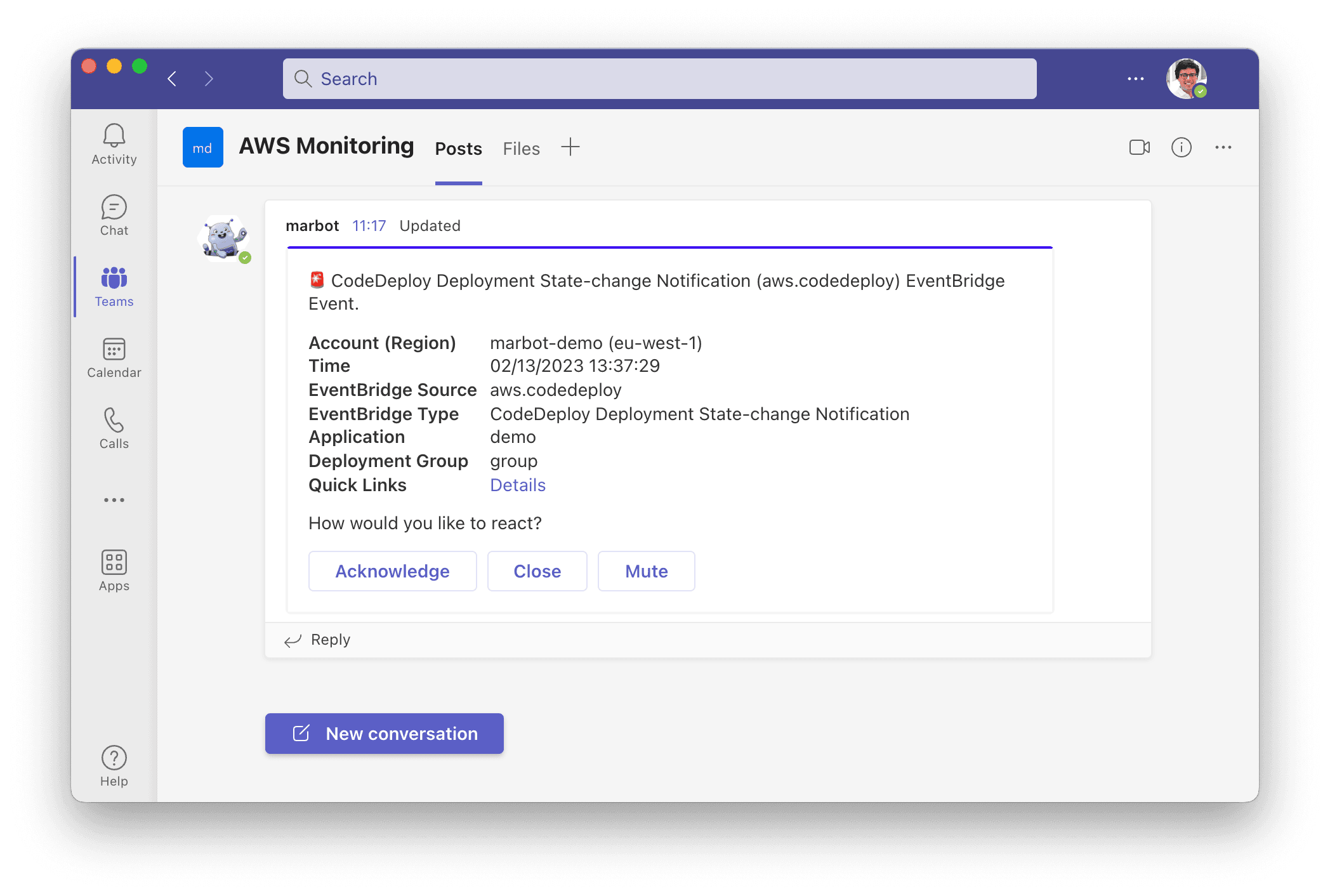
Task: Click Details quick link
Action: 519,484
